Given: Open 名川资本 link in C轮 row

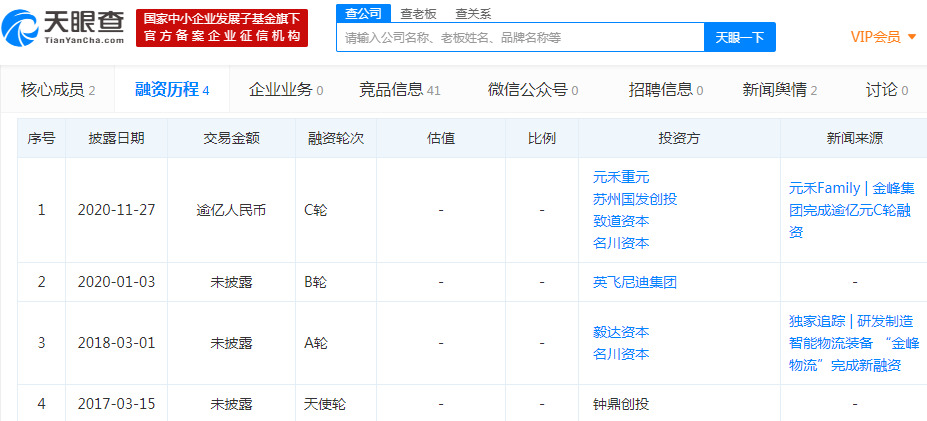Looking at the screenshot, I should [x=621, y=242].
